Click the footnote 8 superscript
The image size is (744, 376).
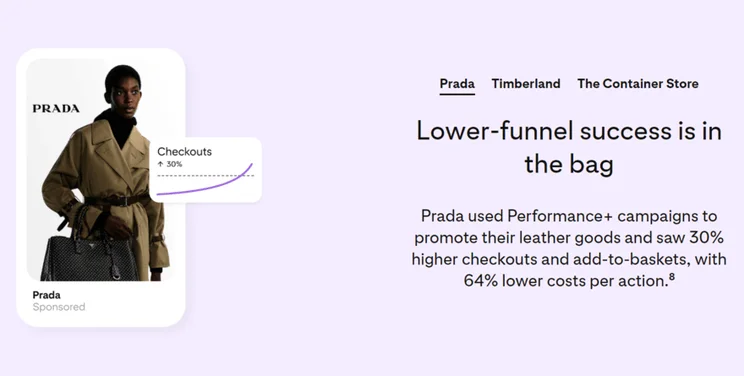[x=671, y=277]
